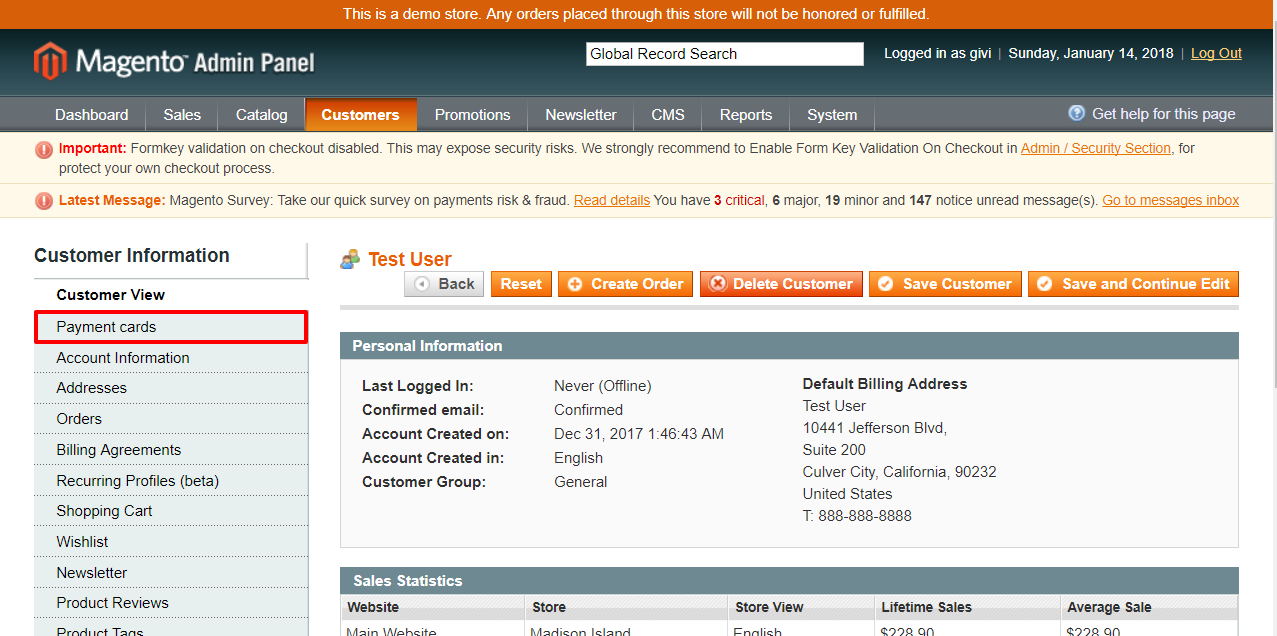
Task: Open the Sales menu
Action: 182,115
